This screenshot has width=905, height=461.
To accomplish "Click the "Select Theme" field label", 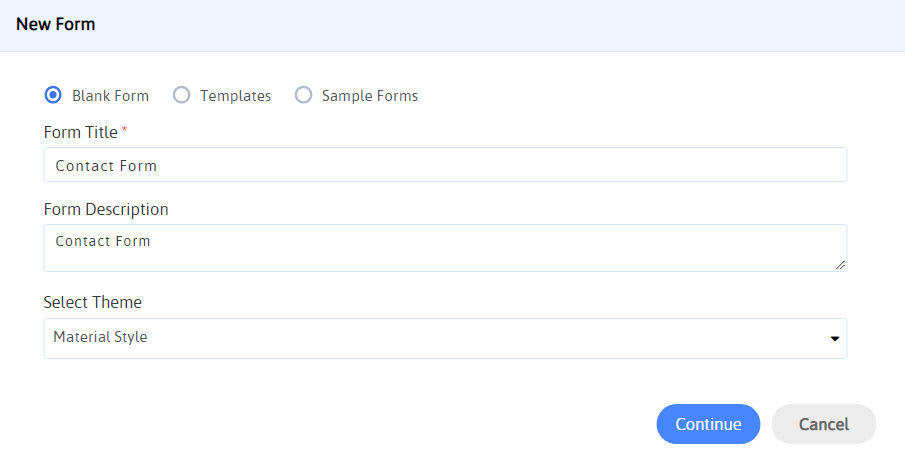I will tap(93, 302).
